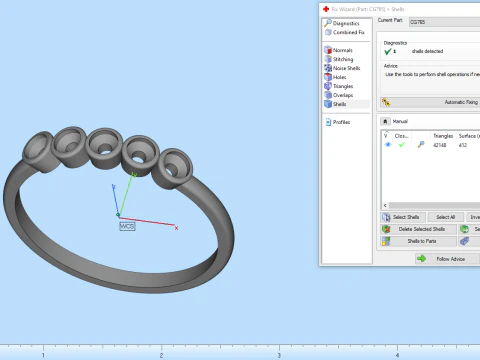The height and width of the screenshot is (360, 480).
Task: Select the triangle count value 42148
Action: click(x=439, y=145)
